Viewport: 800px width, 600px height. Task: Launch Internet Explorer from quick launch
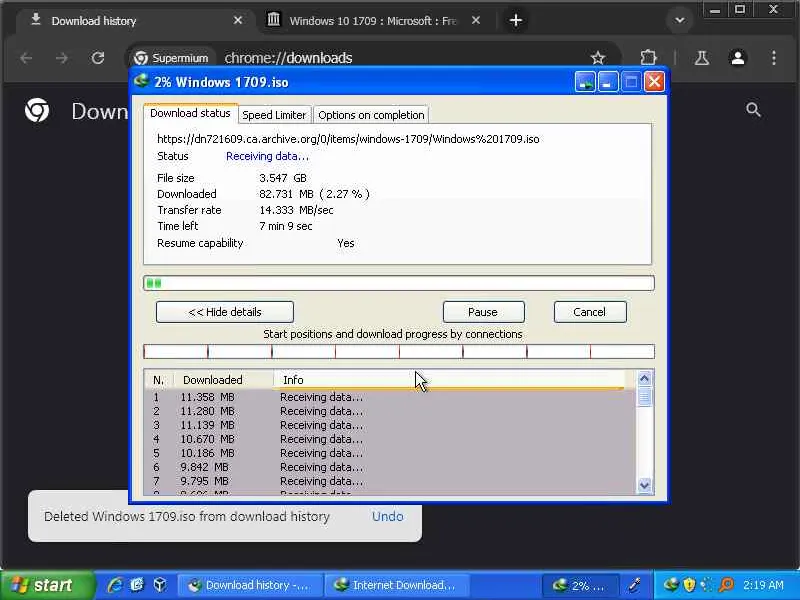click(115, 585)
